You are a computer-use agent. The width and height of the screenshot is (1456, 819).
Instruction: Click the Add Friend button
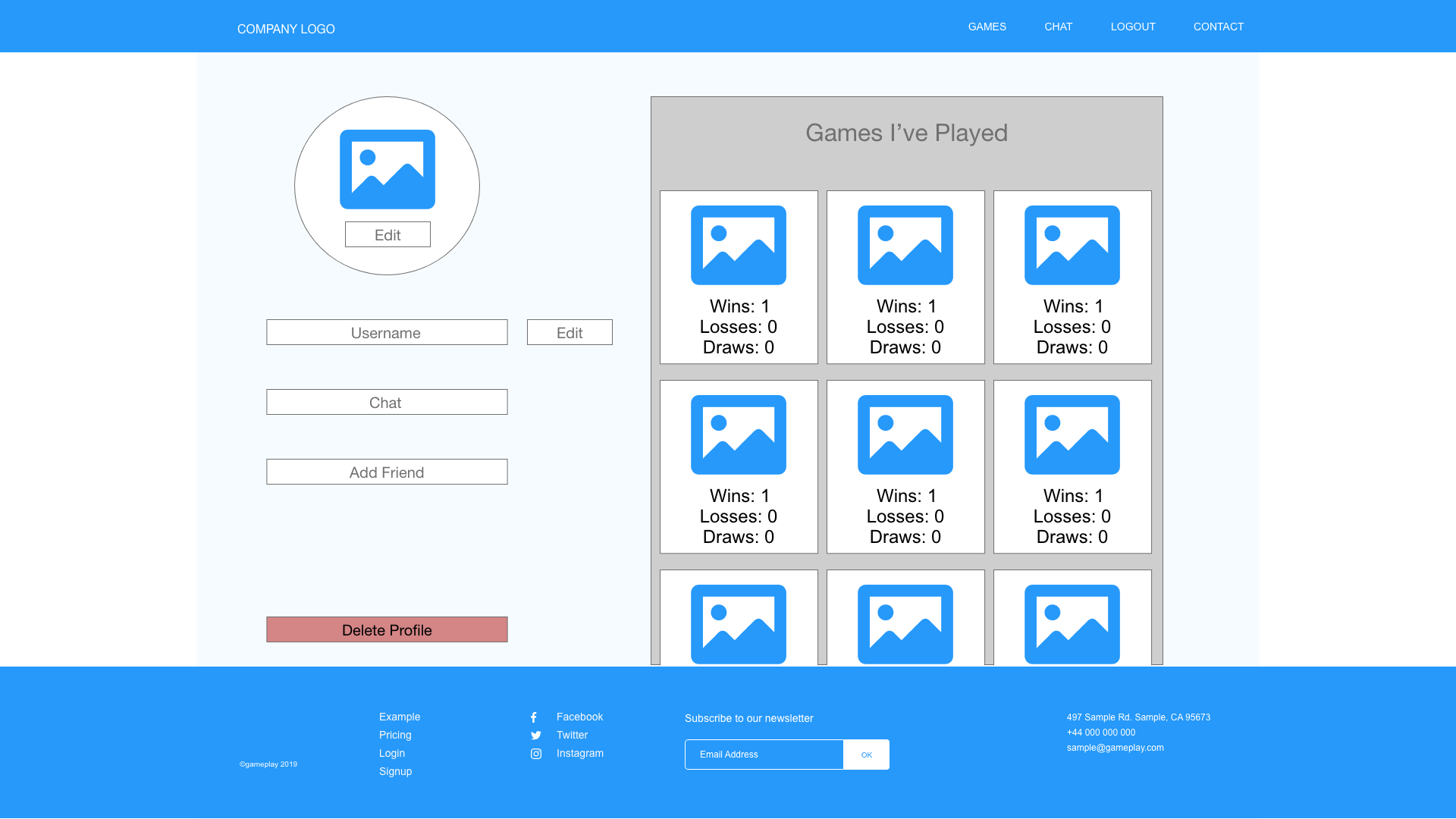point(387,471)
